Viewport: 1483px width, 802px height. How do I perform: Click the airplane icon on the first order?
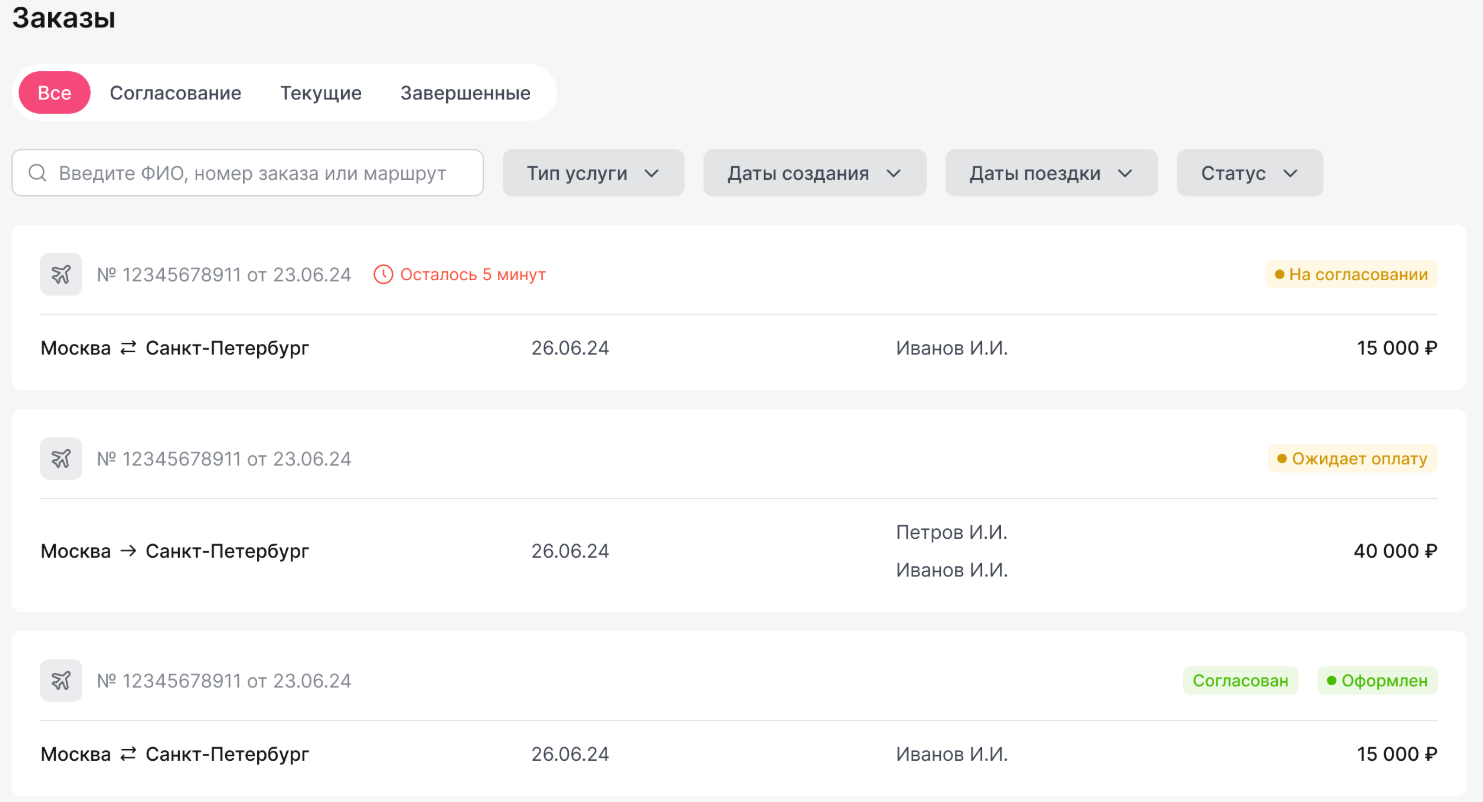pos(61,274)
